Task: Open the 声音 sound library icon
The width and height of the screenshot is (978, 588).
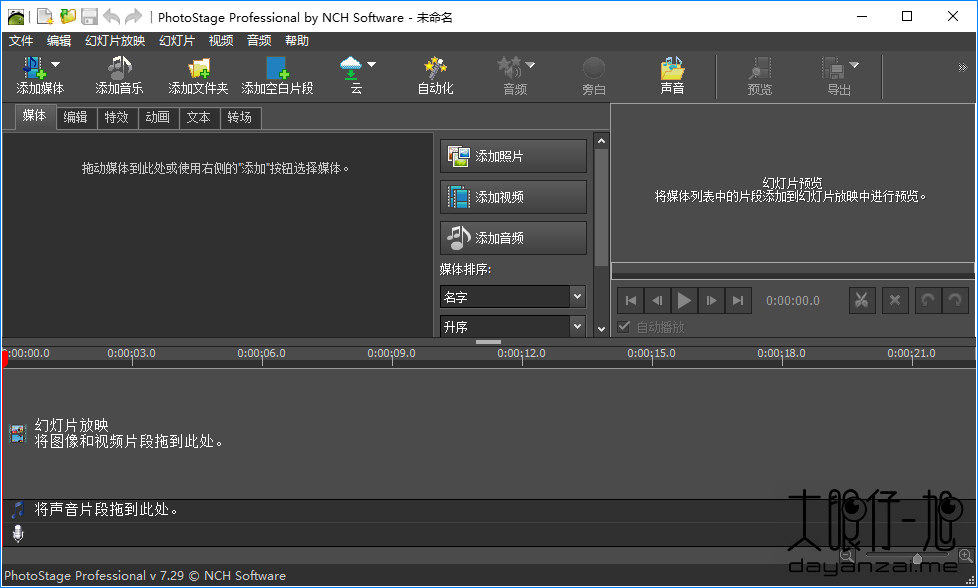Action: pos(672,68)
